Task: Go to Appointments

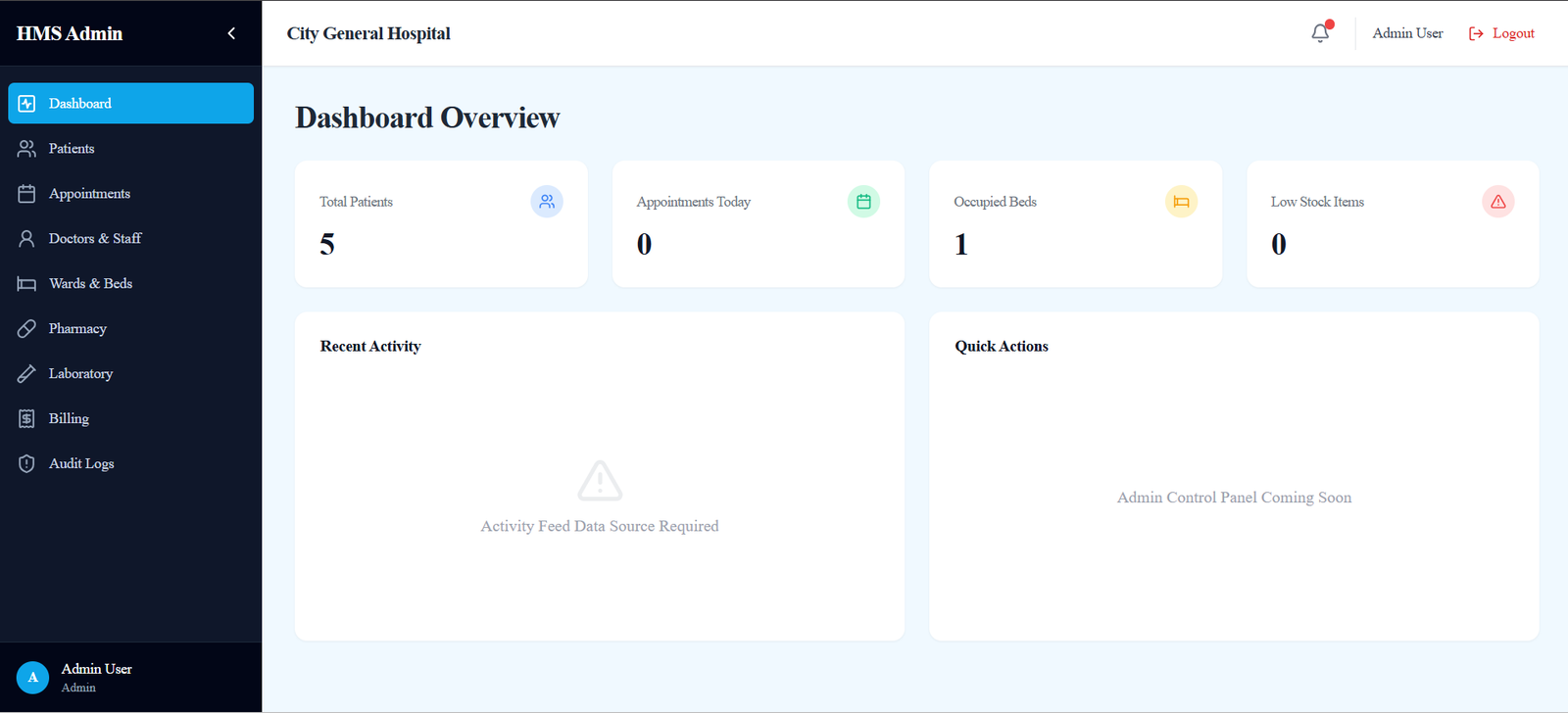Action: [130, 193]
